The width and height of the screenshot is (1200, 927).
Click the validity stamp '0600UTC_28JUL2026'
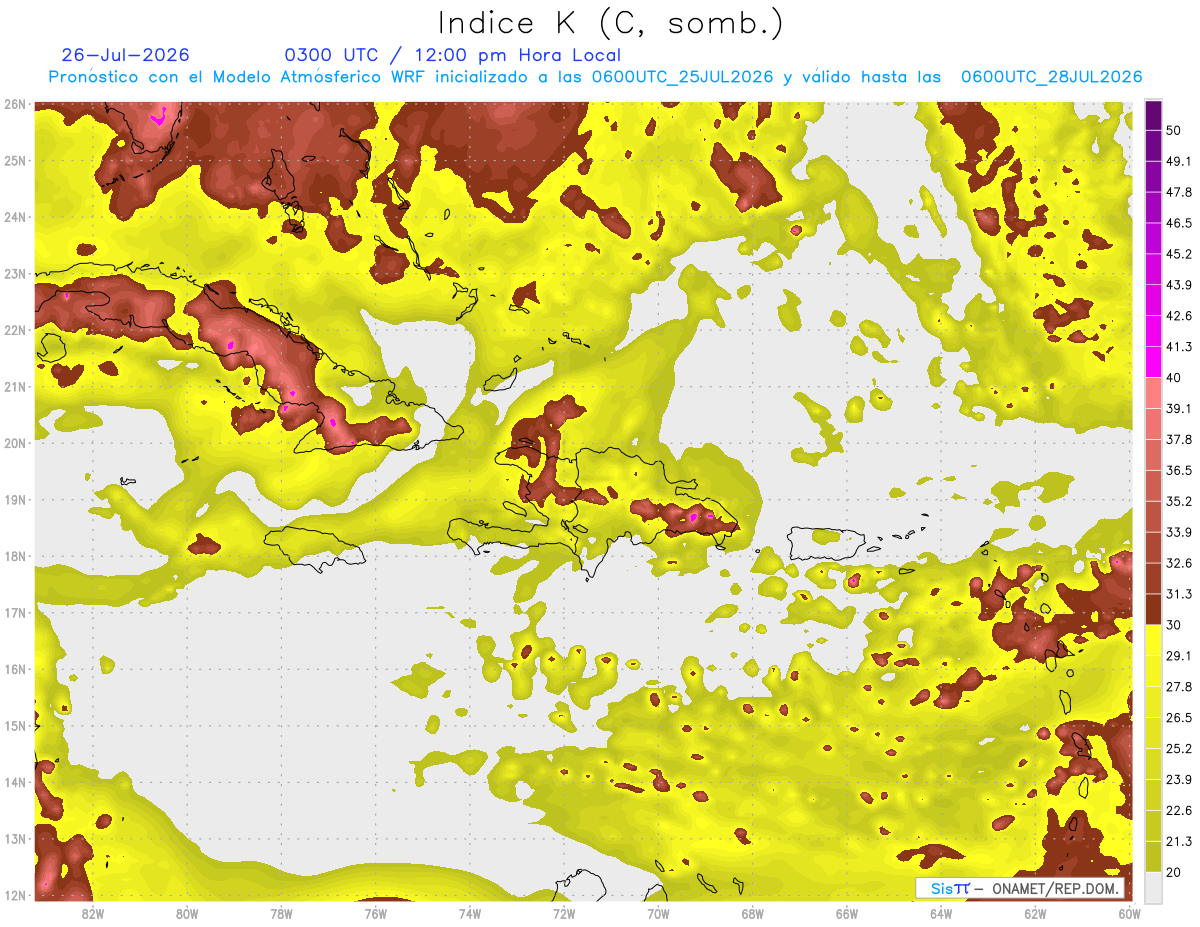coord(1051,77)
